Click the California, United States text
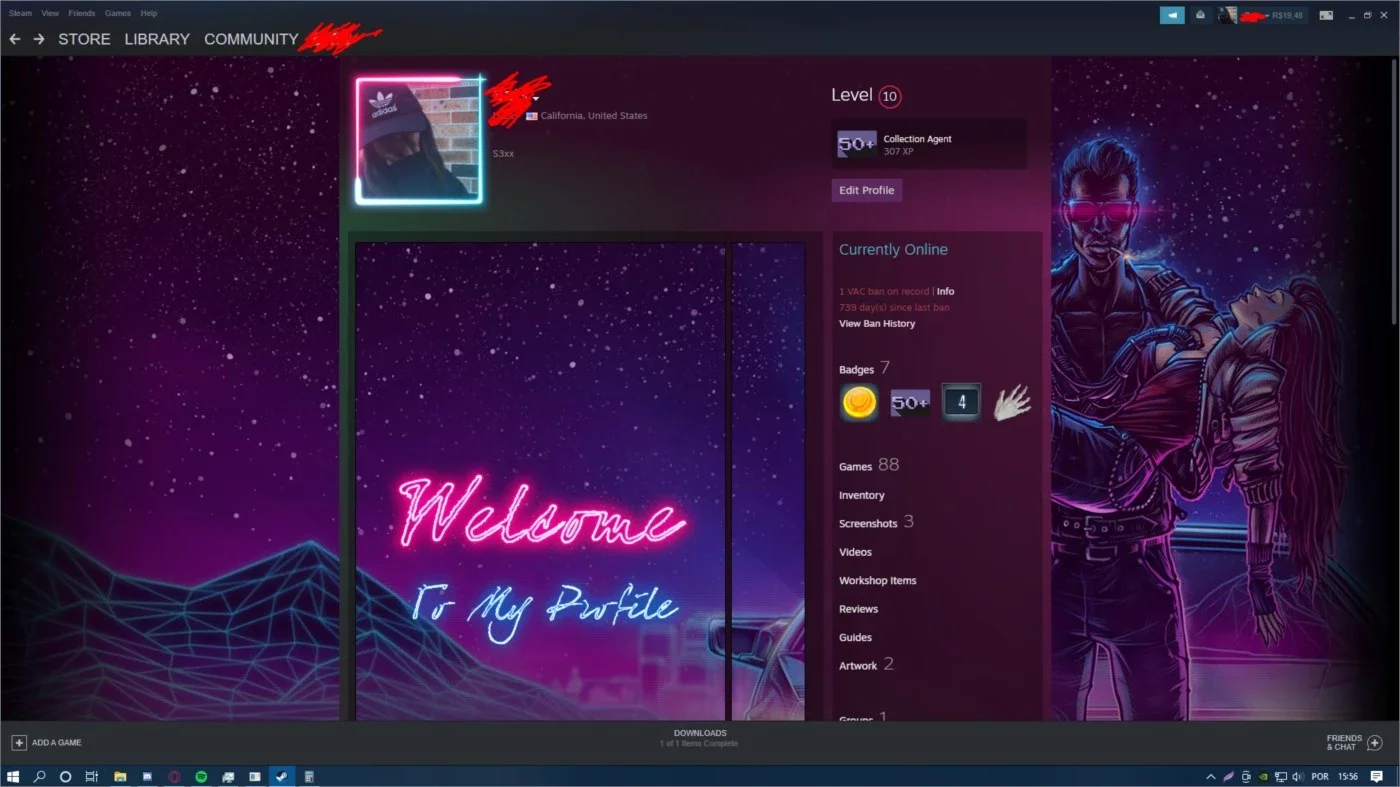This screenshot has height=787, width=1400. (594, 116)
